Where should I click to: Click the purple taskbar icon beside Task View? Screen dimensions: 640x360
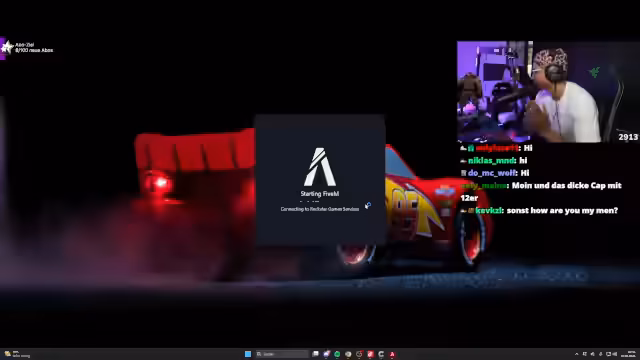click(327, 354)
